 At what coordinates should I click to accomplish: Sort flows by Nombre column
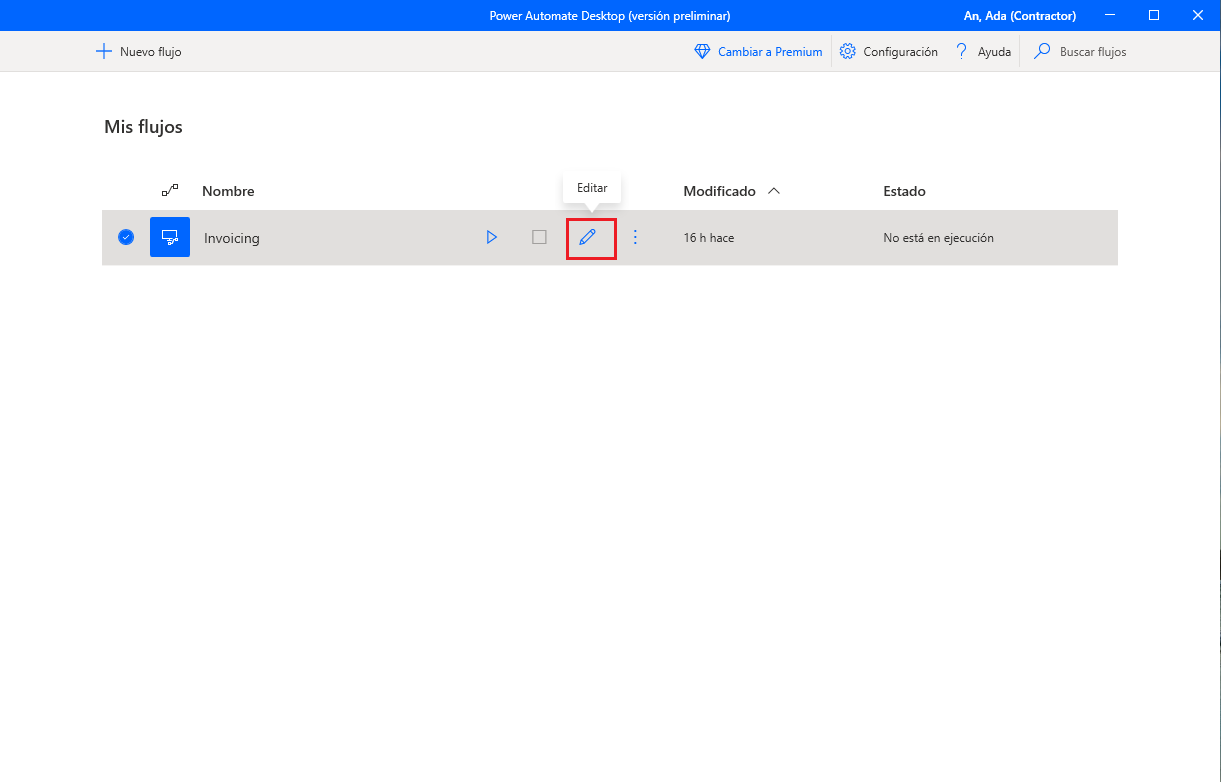[228, 191]
